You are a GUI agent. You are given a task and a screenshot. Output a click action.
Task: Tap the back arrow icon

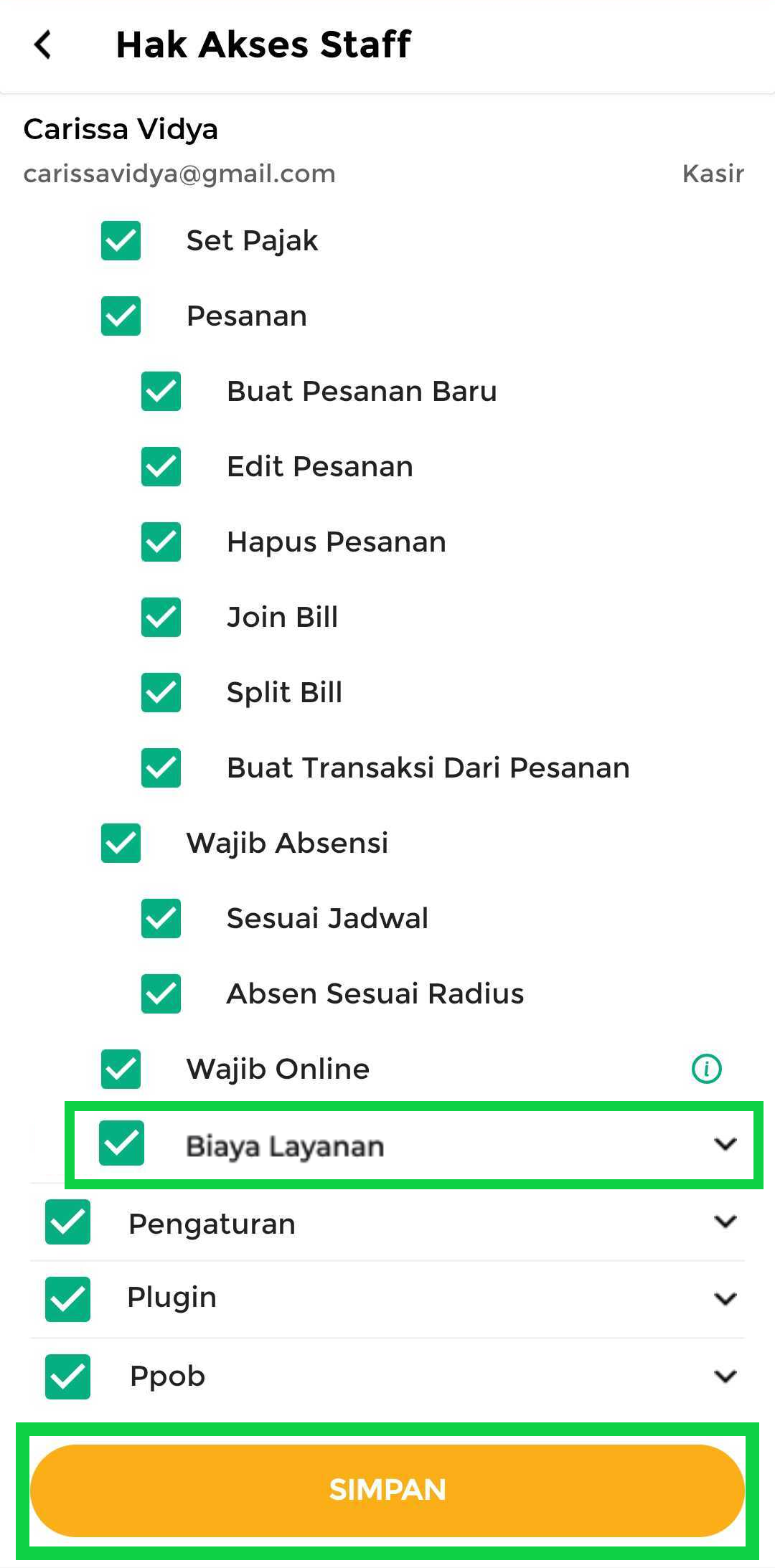pos(43,44)
